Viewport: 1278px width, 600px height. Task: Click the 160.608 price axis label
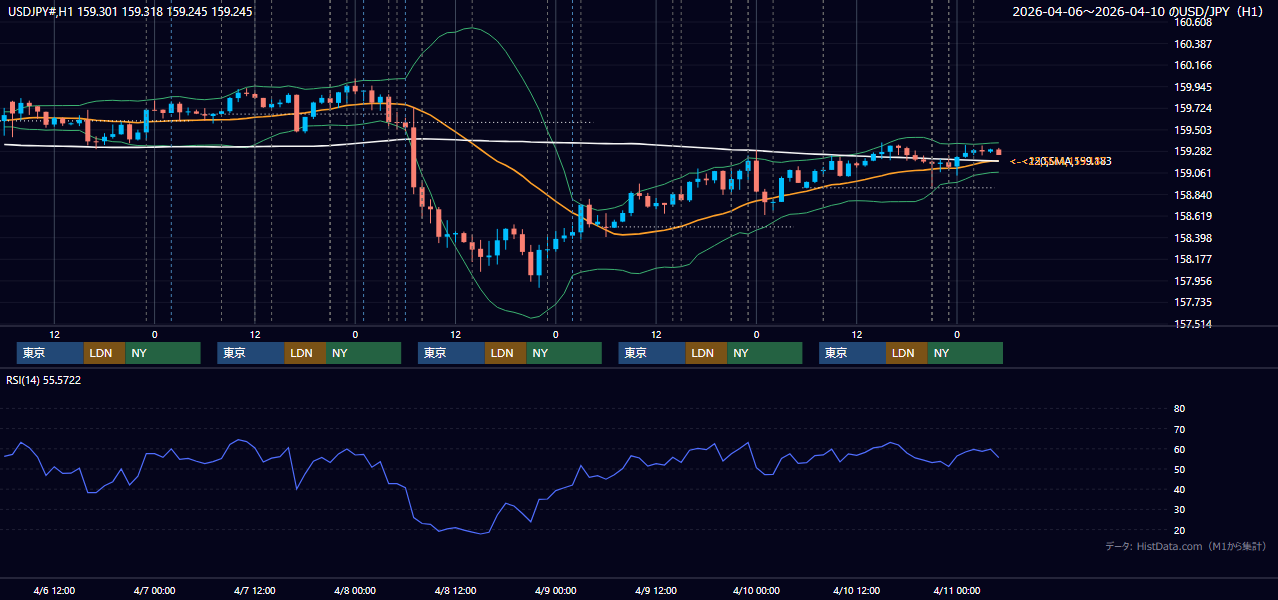tap(1193, 23)
